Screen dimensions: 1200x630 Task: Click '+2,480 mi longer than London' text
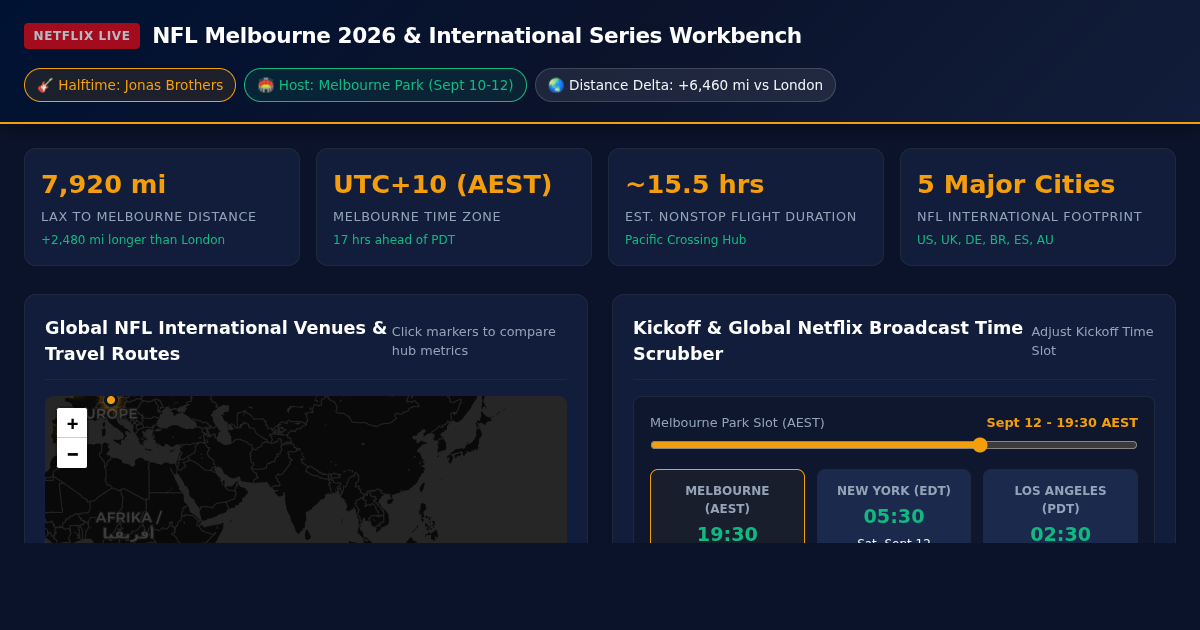(x=133, y=240)
